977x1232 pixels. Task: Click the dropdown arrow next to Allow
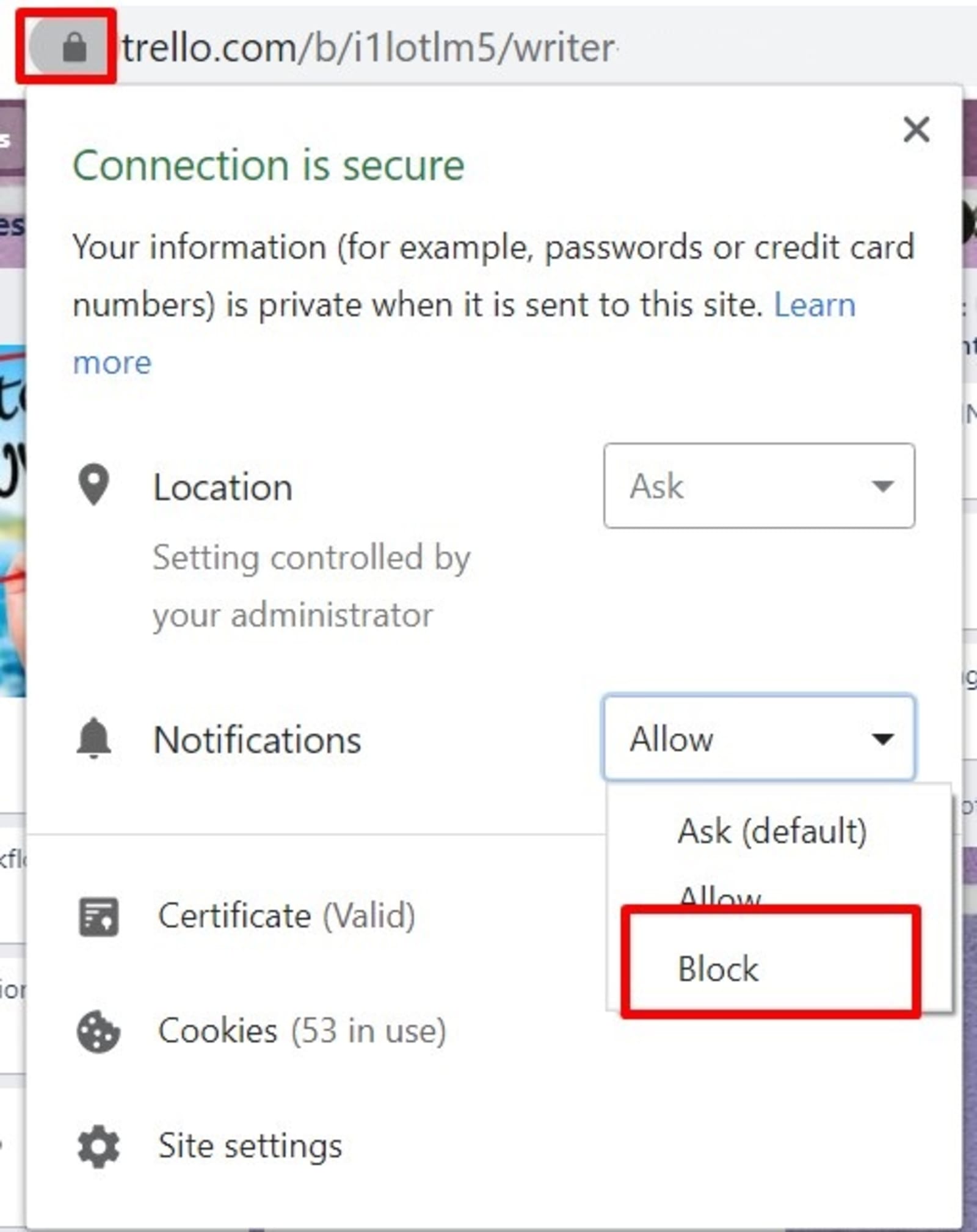click(884, 739)
